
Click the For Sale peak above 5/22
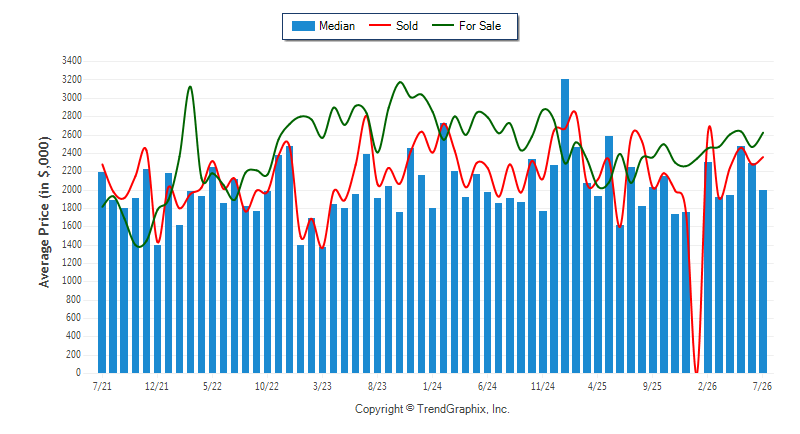pos(190,87)
